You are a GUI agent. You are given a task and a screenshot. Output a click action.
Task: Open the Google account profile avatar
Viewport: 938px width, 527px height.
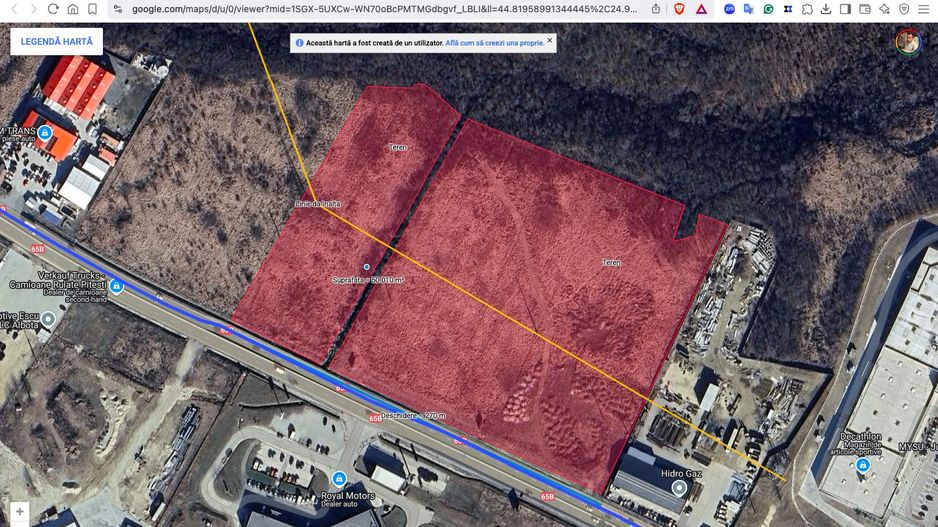click(x=908, y=42)
